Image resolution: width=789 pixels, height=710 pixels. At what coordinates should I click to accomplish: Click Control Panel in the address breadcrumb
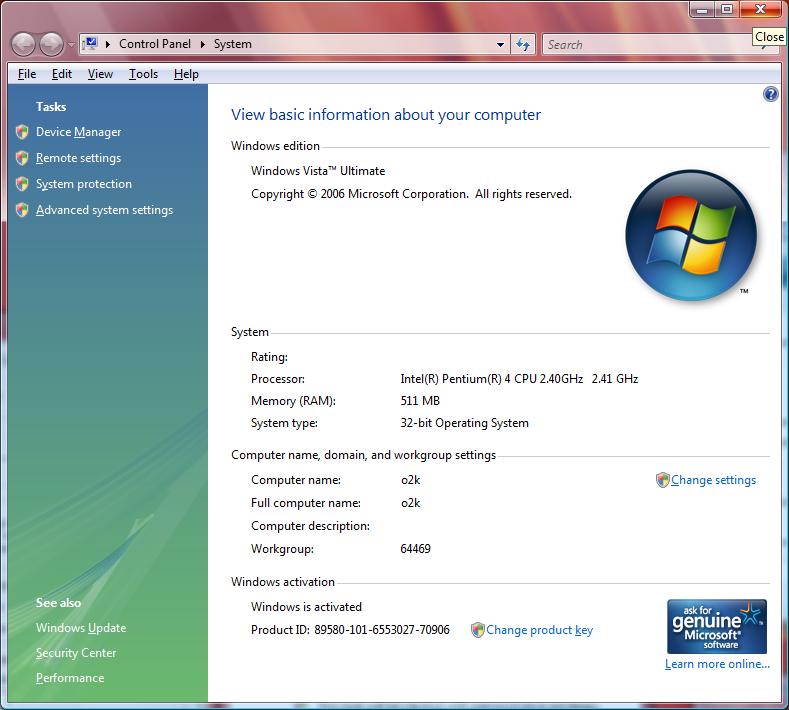pos(154,44)
